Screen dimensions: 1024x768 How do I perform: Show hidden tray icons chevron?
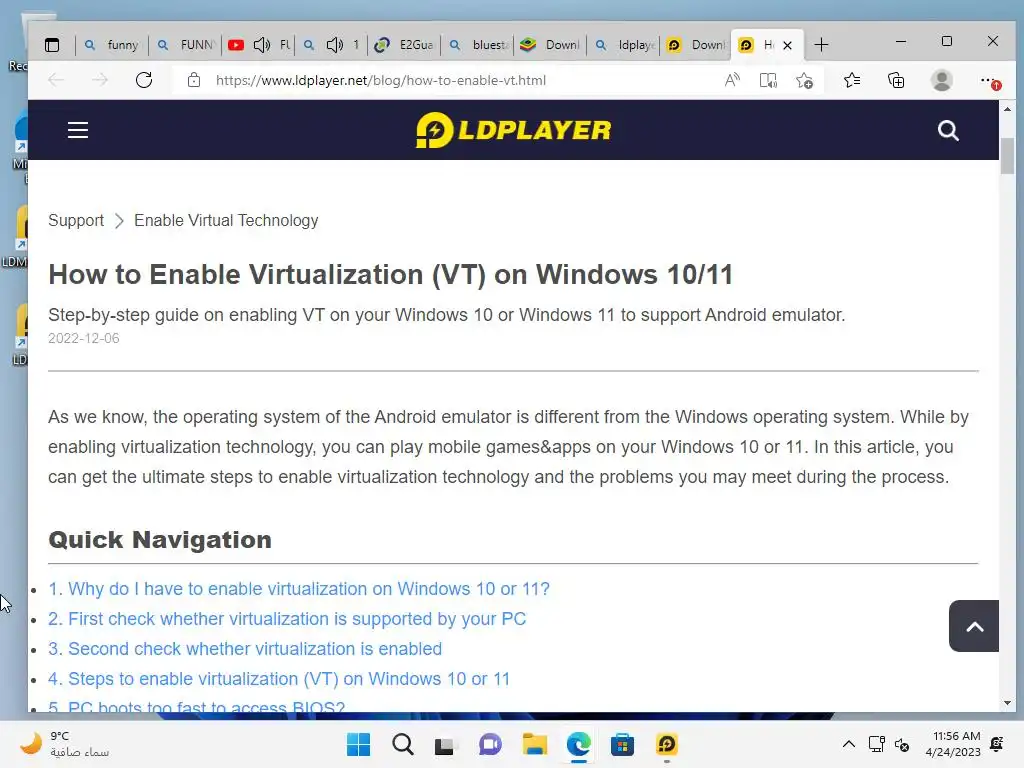click(x=848, y=744)
